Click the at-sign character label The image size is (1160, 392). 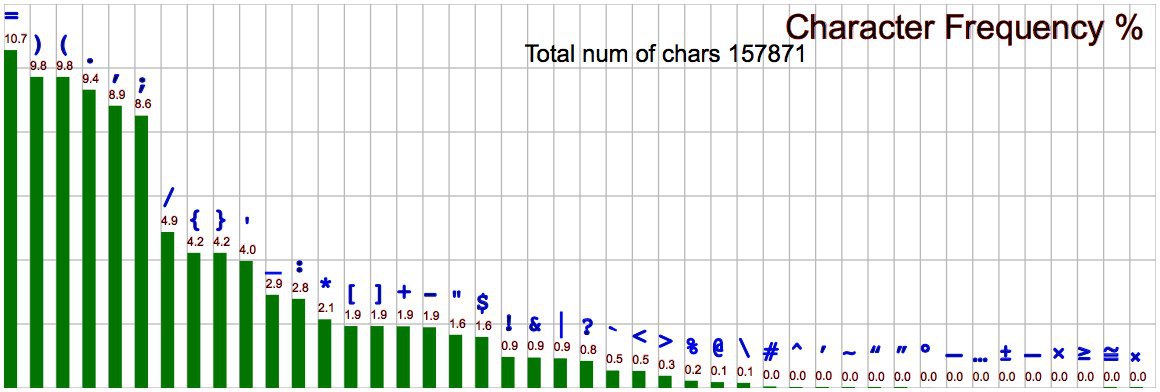click(x=718, y=348)
